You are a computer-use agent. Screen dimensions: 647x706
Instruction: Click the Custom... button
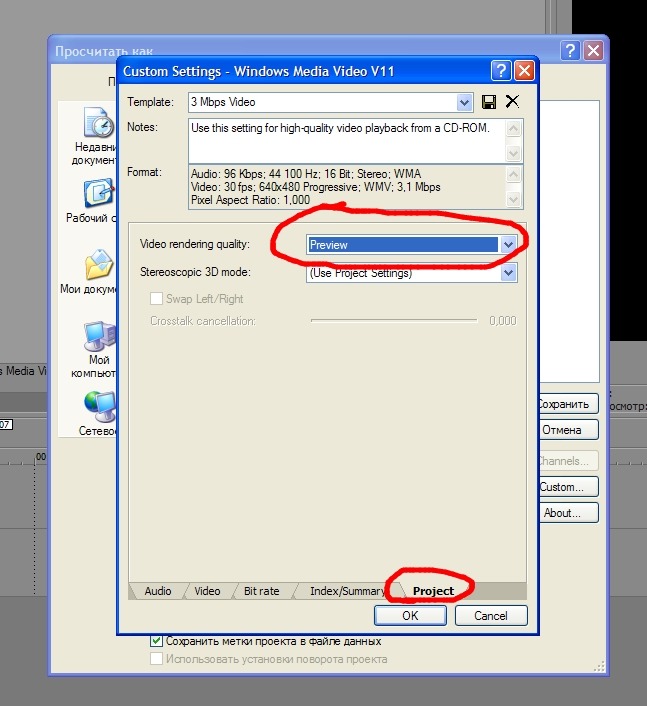(568, 487)
